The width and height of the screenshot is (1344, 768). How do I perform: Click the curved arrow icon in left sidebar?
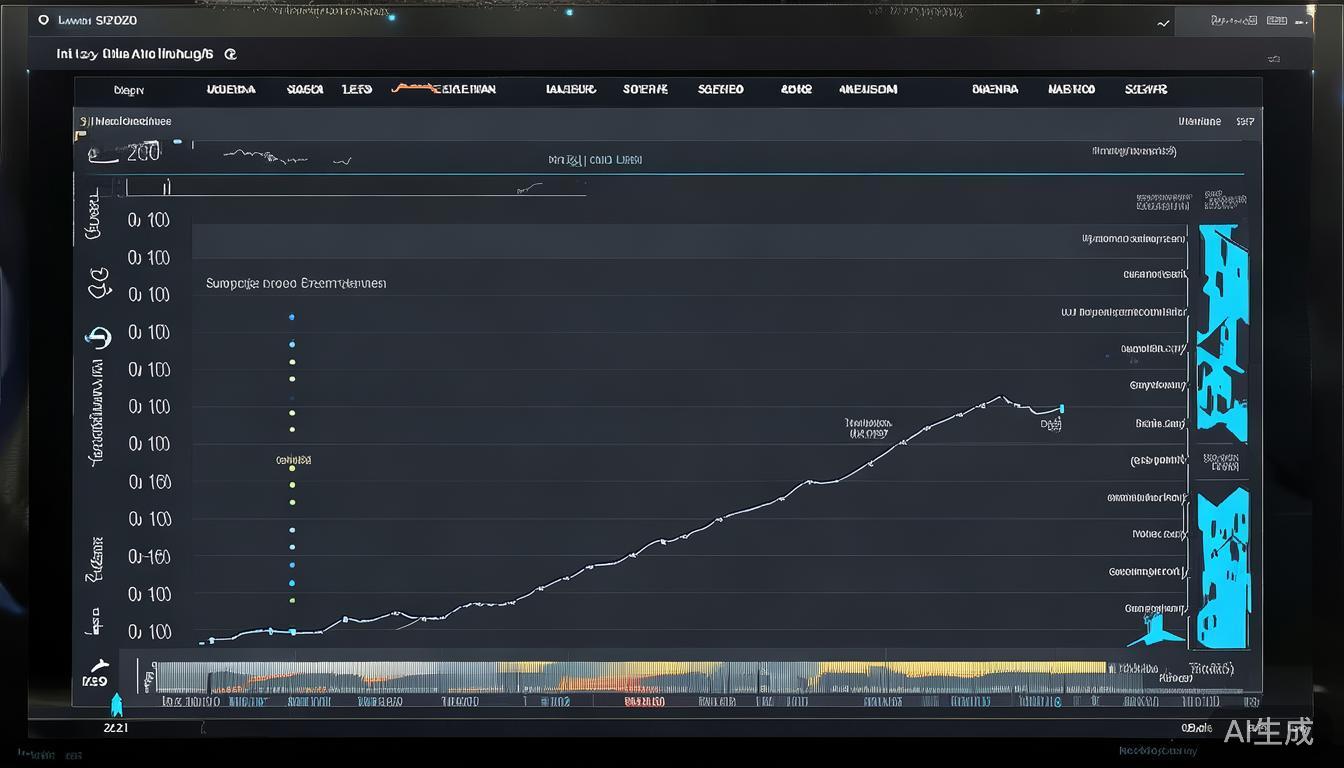[x=99, y=337]
